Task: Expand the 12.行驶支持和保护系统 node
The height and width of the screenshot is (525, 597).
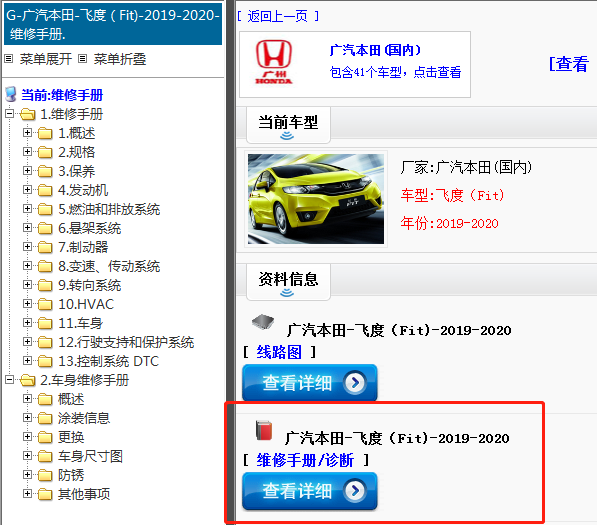Action: pos(27,341)
